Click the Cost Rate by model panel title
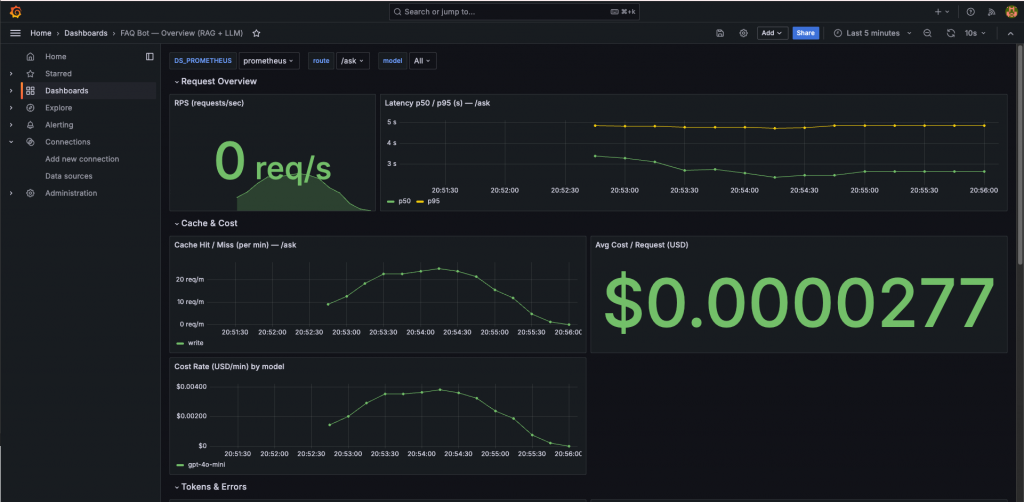Viewport: 1024px width, 502px height. pos(229,366)
